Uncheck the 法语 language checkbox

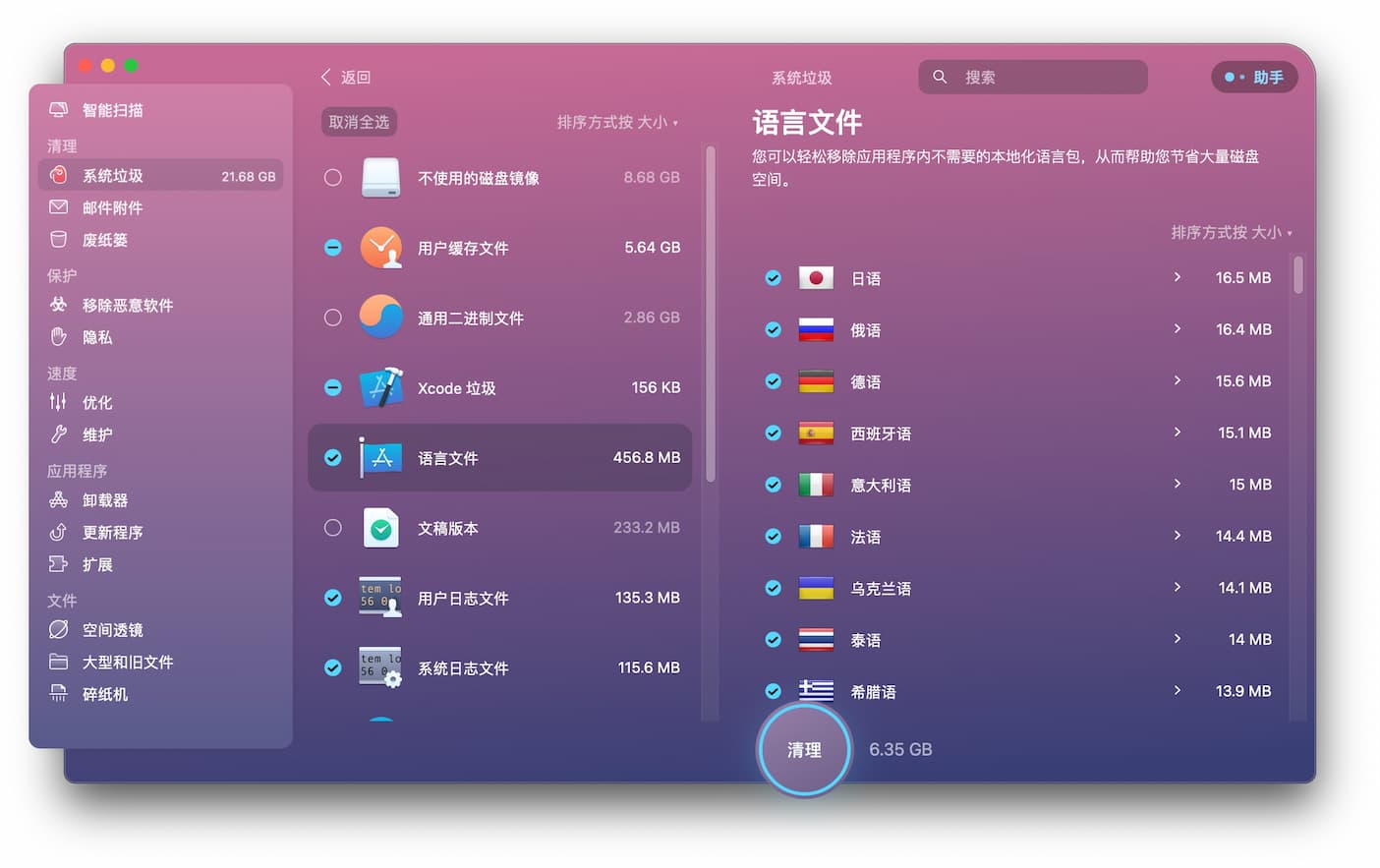(x=774, y=536)
